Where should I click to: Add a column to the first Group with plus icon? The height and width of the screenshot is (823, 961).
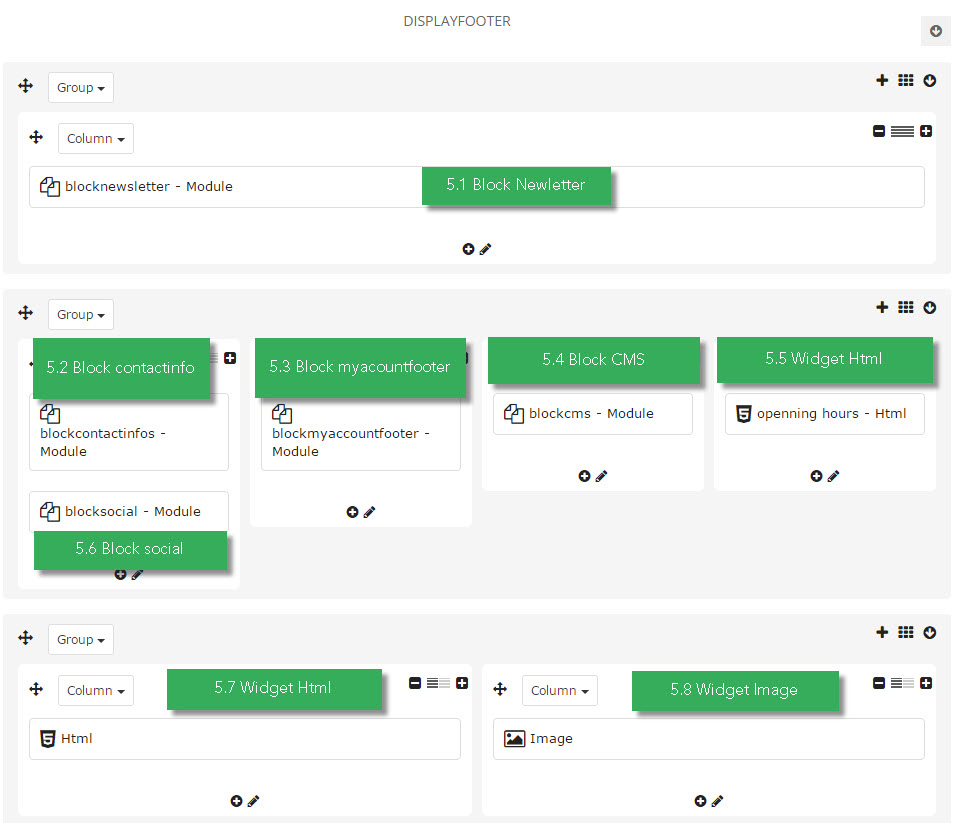(x=882, y=80)
